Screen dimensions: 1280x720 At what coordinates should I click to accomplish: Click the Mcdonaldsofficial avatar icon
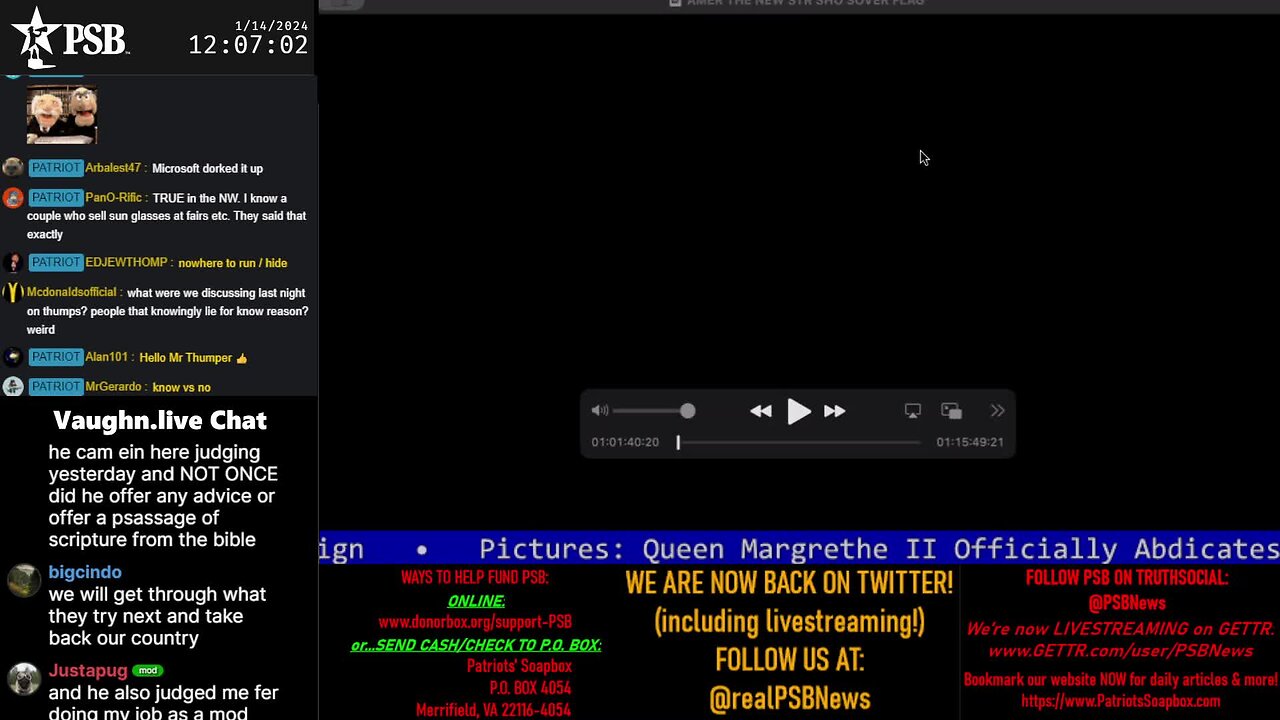(12, 293)
